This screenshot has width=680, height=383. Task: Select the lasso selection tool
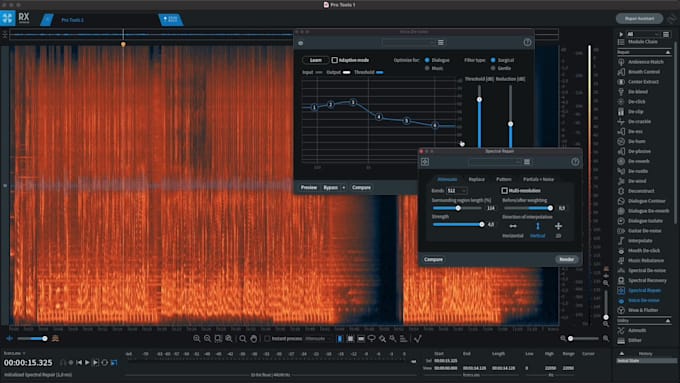372,339
